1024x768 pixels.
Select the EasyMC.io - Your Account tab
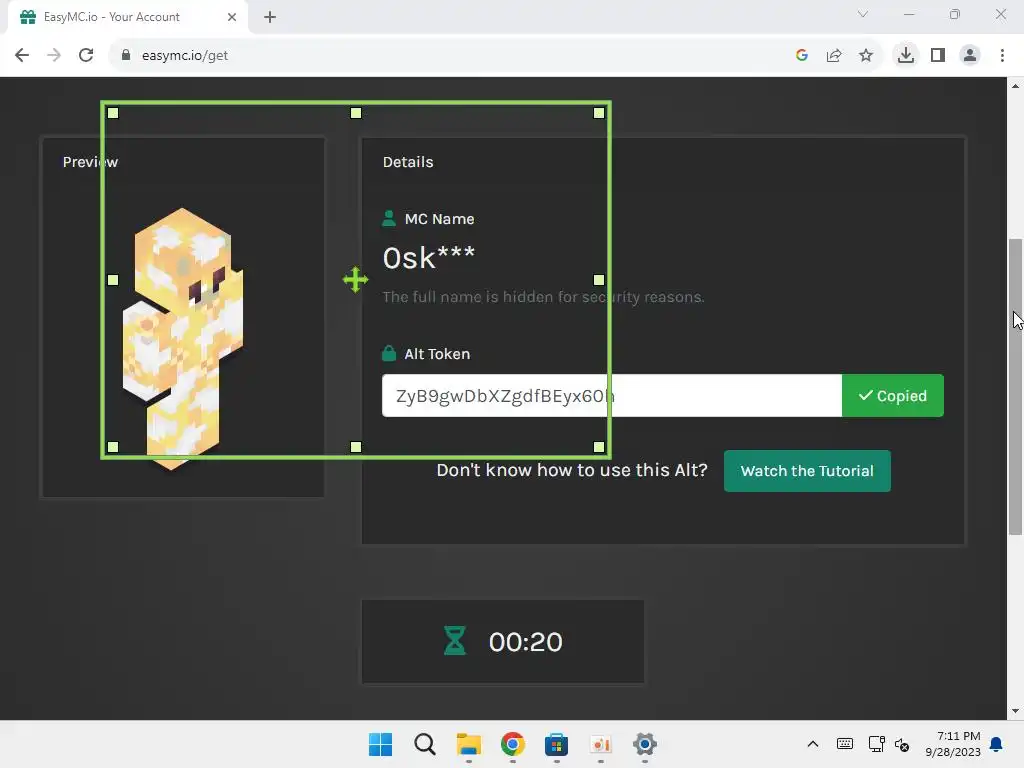tap(128, 17)
